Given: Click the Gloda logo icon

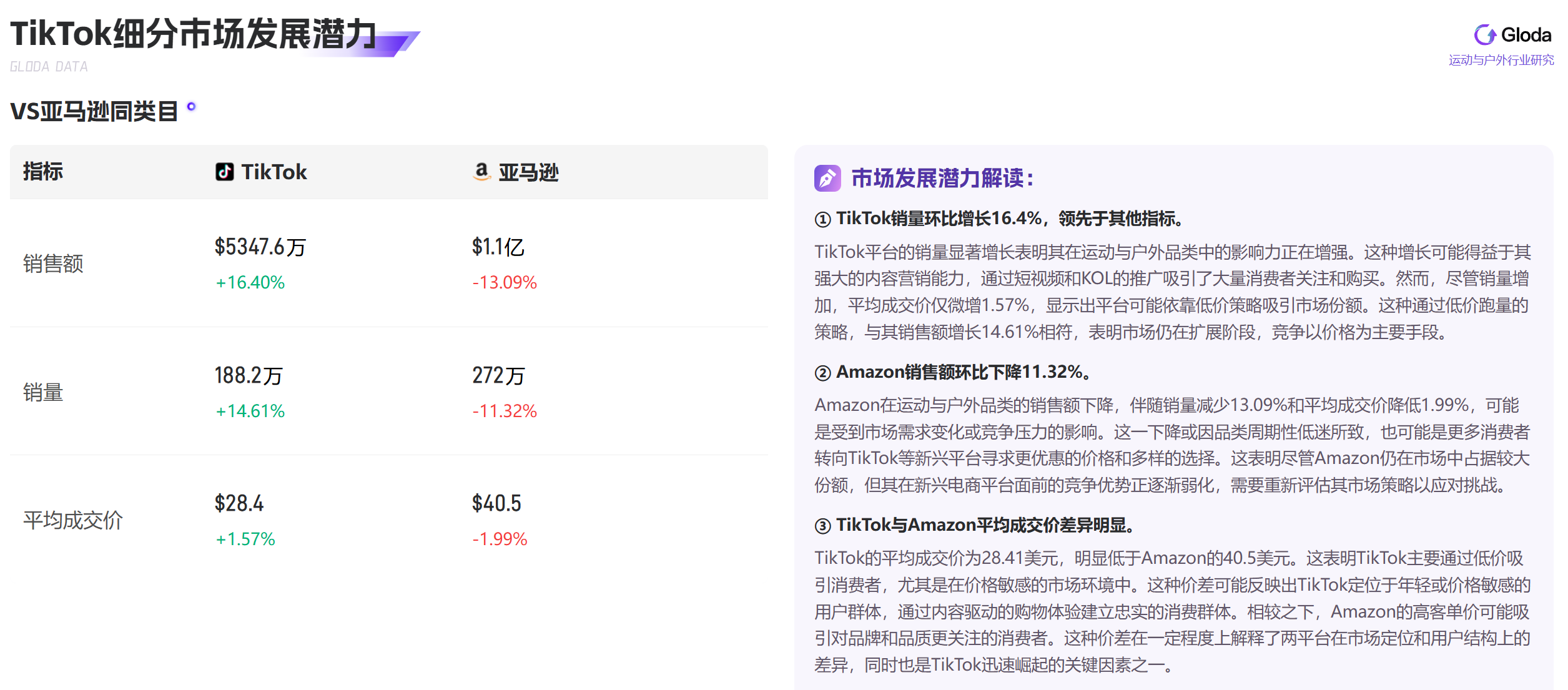Looking at the screenshot, I should 1485,35.
